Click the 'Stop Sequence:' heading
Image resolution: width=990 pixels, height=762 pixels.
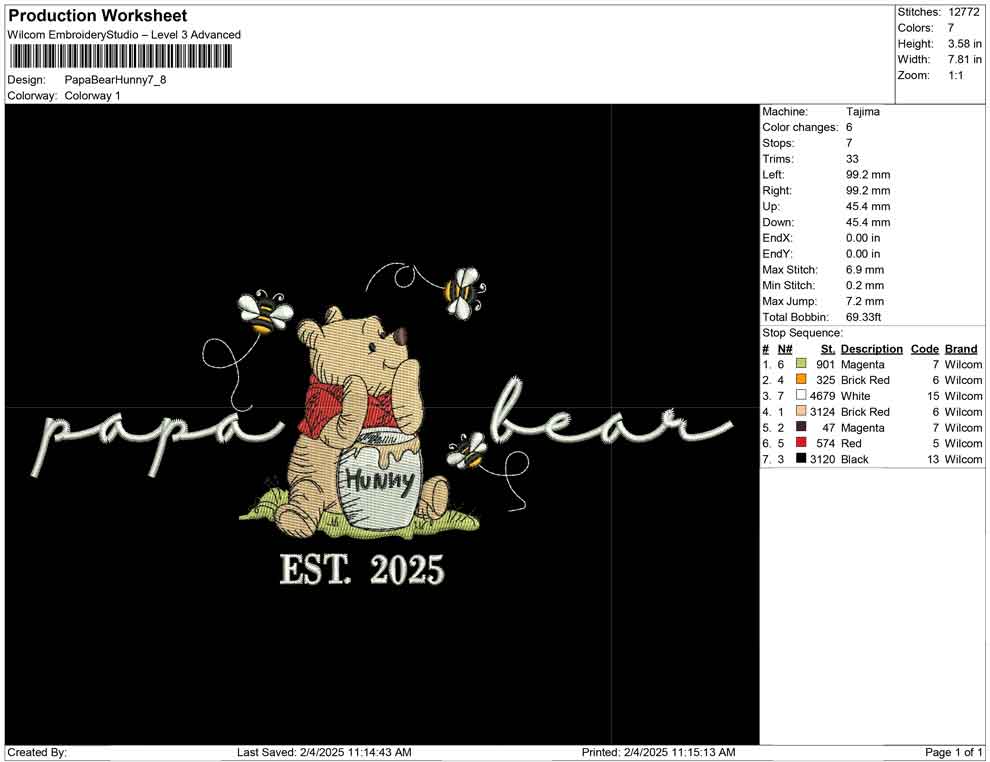click(802, 333)
